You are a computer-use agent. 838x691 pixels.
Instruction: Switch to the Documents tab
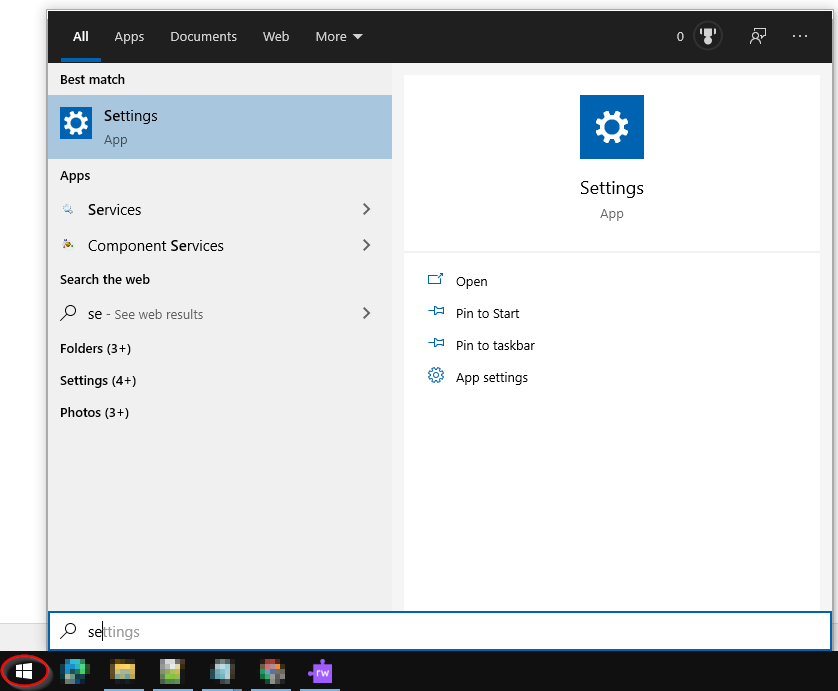[x=204, y=36]
